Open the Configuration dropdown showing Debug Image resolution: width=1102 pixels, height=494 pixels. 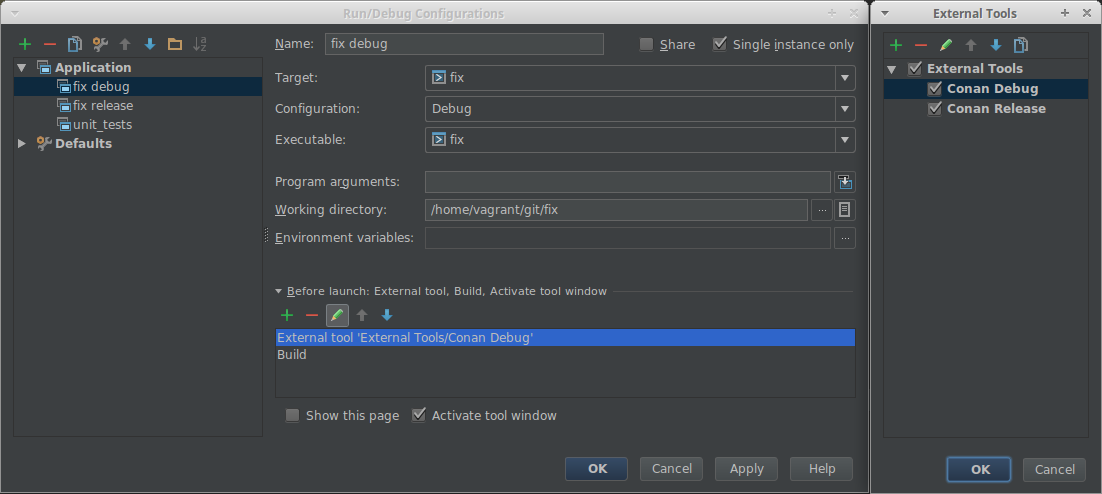pyautogui.click(x=640, y=109)
